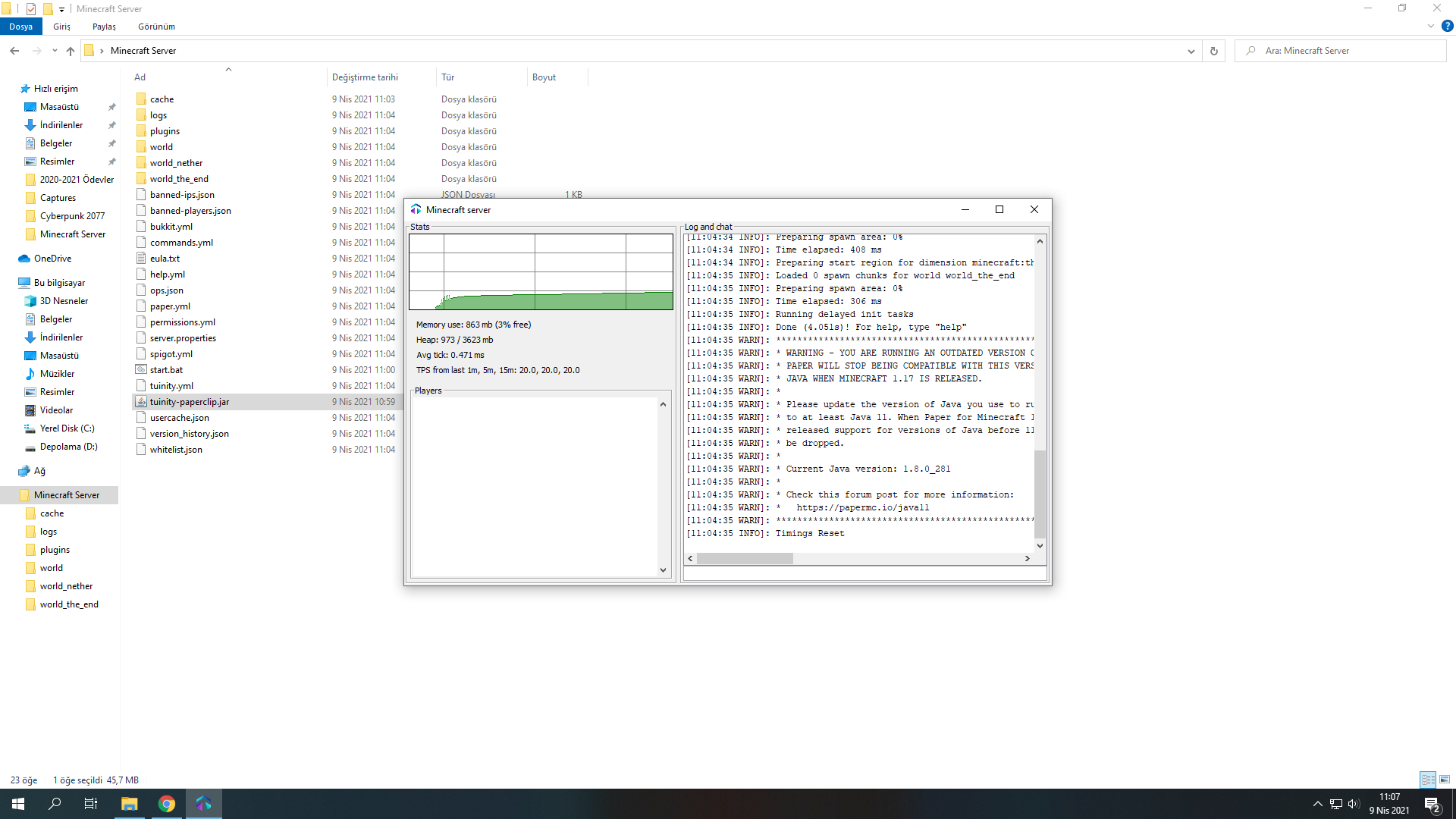Open the Explorer help question mark icon
1456x819 pixels.
[1447, 26]
